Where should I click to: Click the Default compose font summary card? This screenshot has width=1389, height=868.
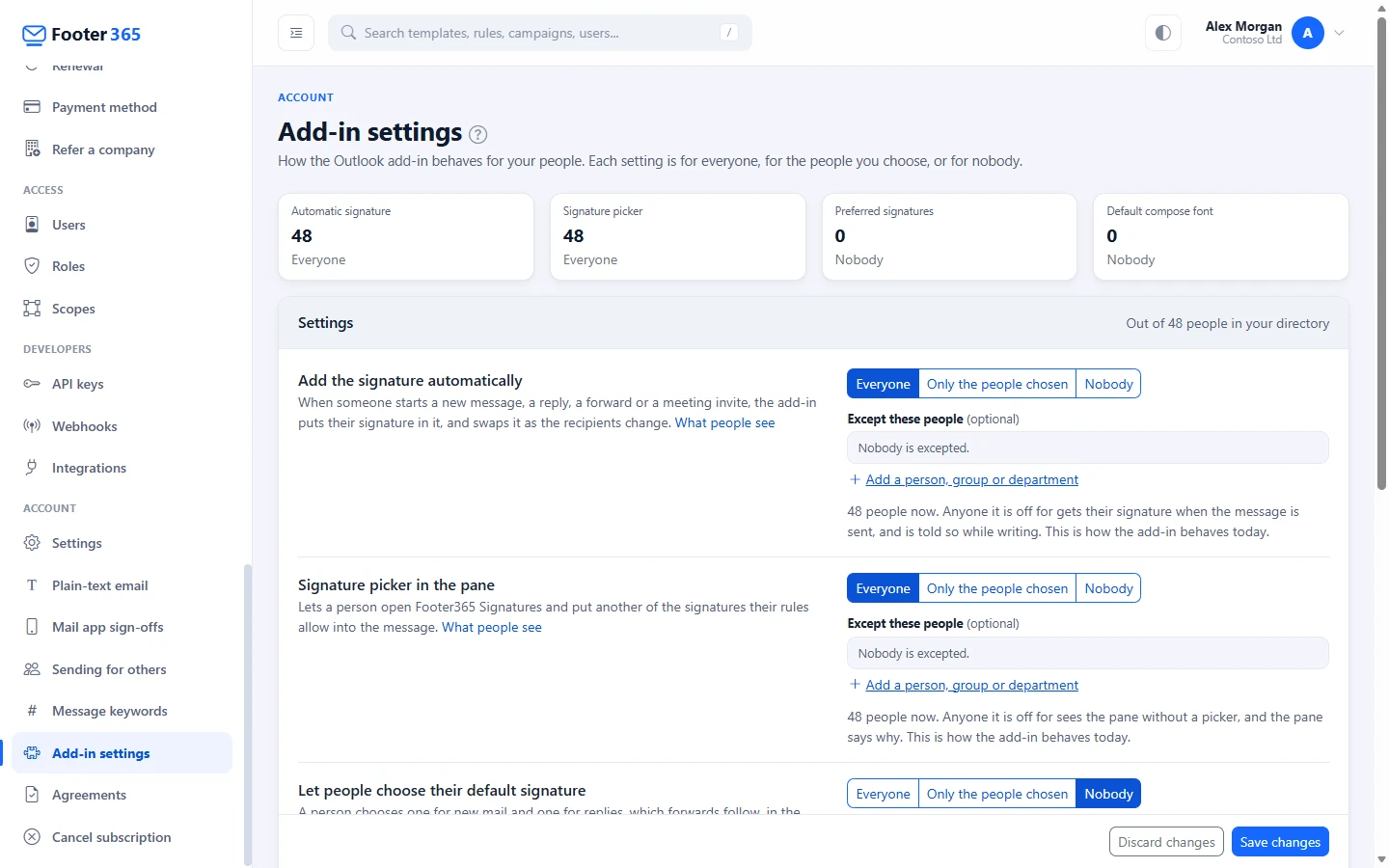coord(1221,237)
